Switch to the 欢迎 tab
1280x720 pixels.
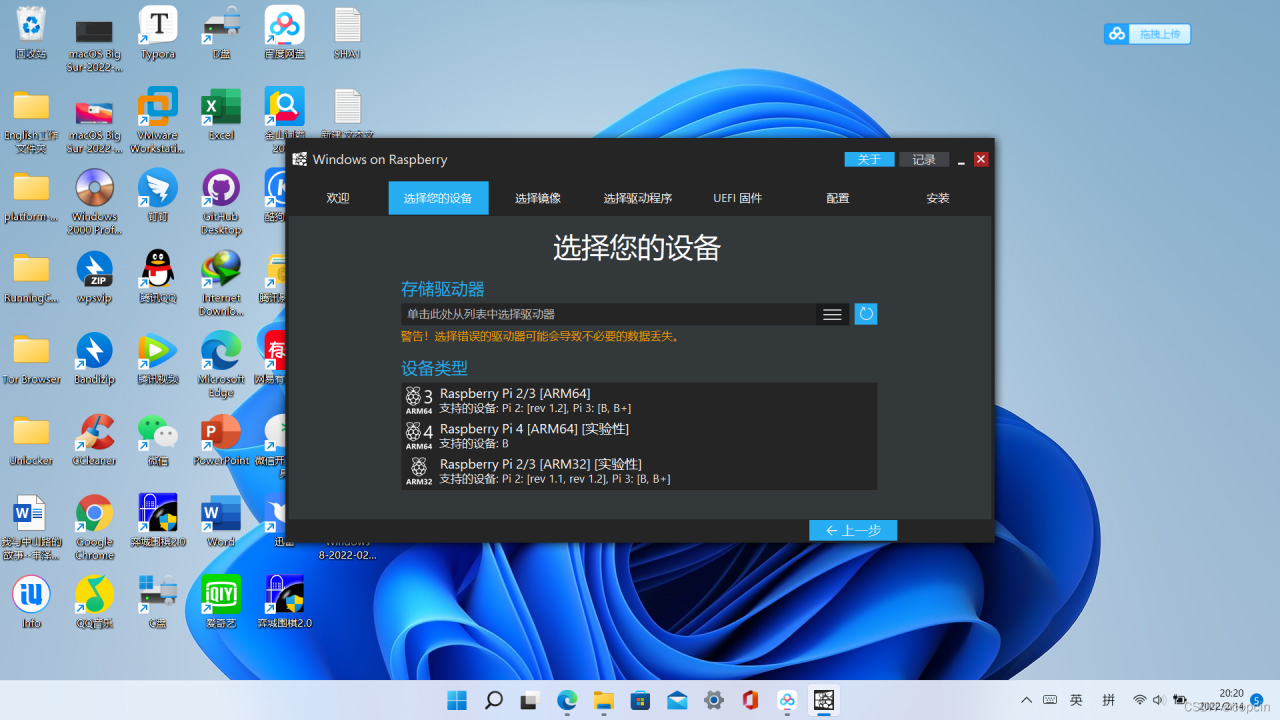pos(338,198)
